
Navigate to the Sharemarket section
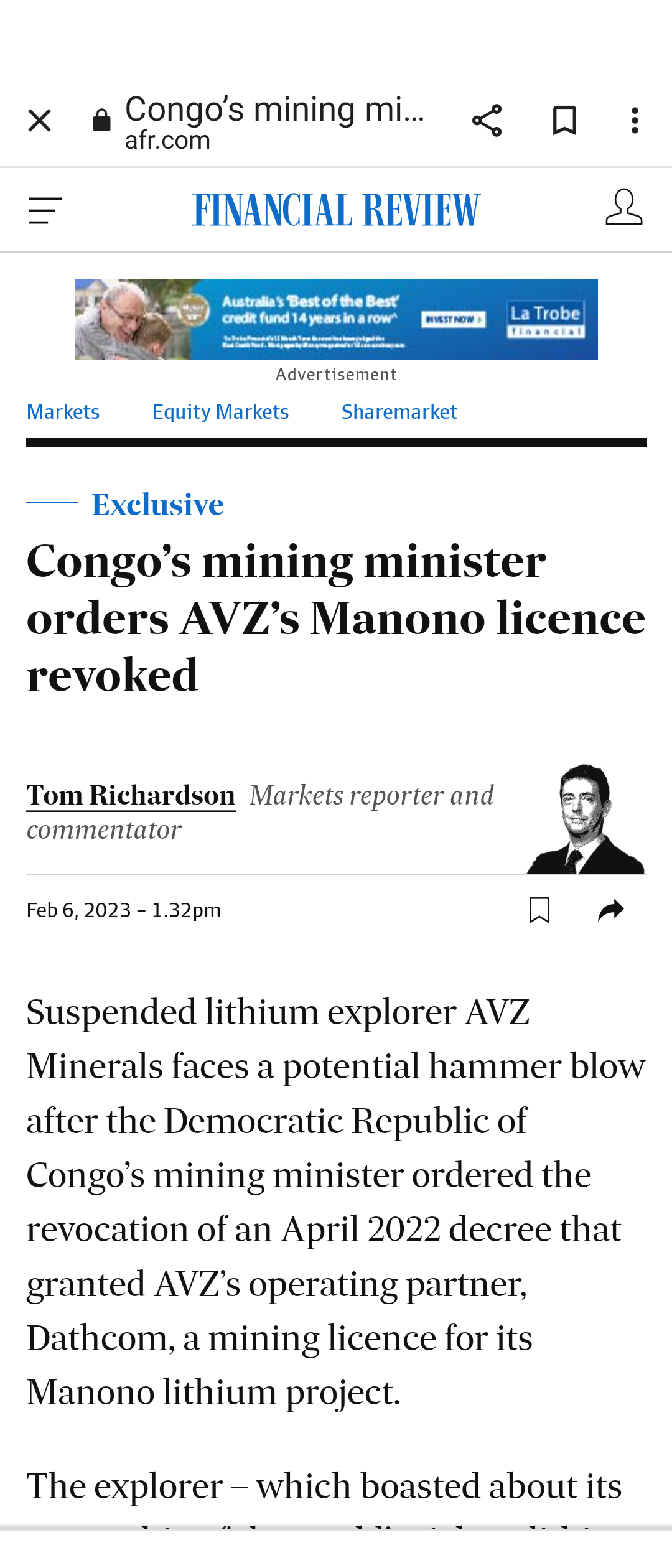click(x=399, y=412)
